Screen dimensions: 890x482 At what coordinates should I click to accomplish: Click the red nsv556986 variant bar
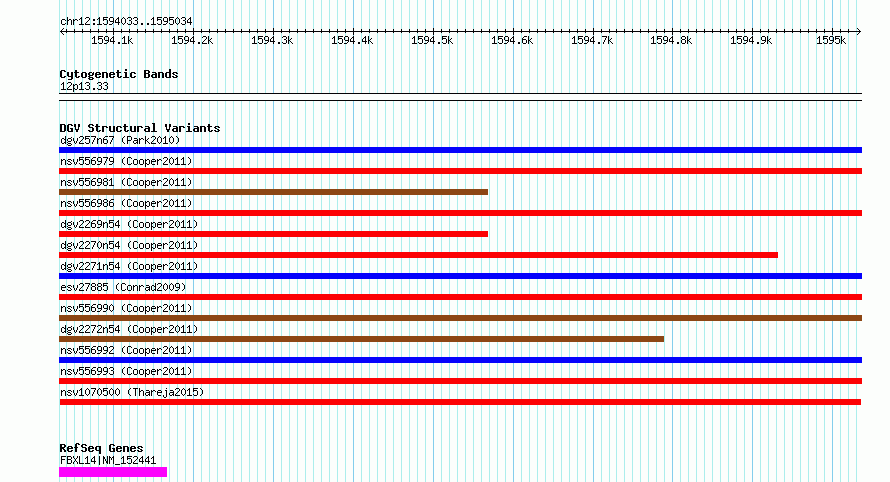(x=460, y=213)
